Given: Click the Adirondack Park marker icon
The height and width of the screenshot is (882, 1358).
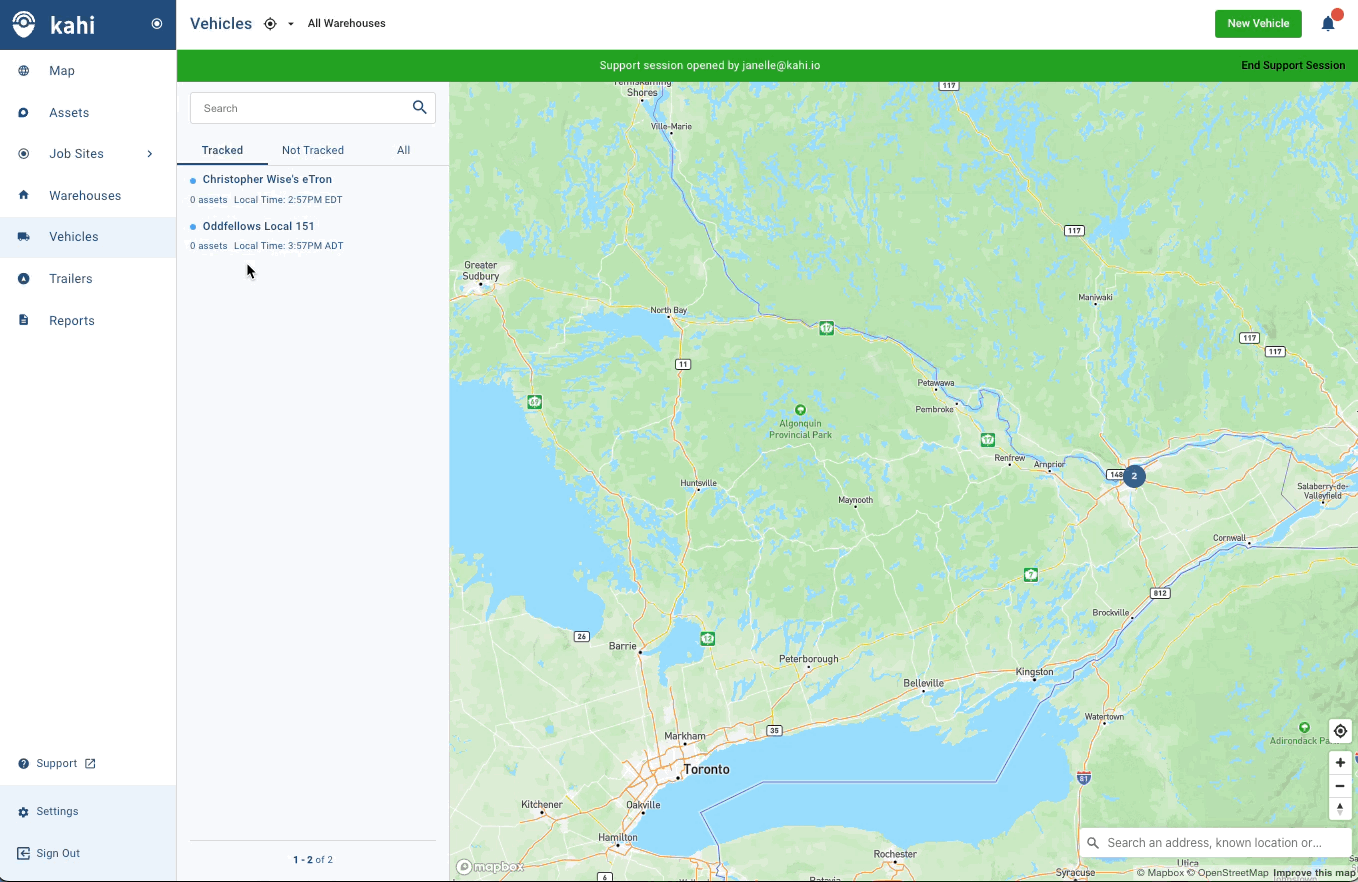Looking at the screenshot, I should coord(1304,727).
